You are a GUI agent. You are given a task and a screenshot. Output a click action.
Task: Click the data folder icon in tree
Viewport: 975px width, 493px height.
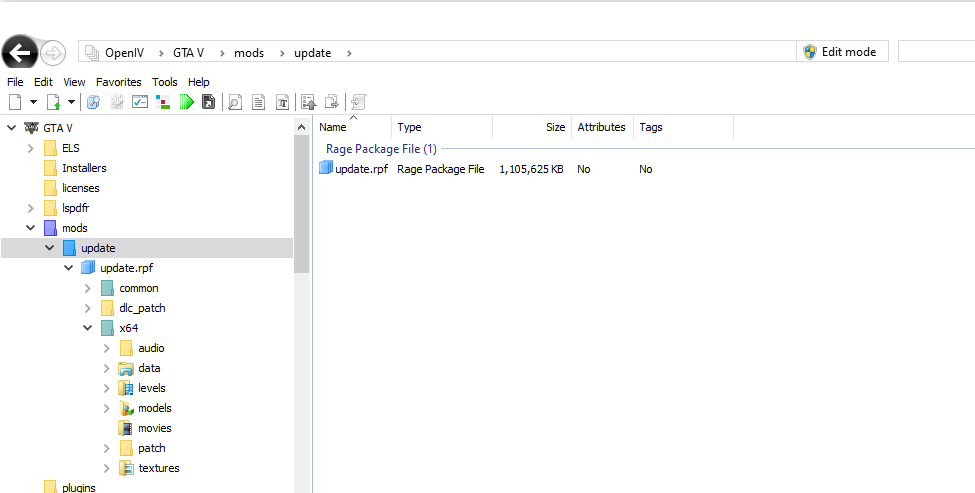[x=126, y=368]
